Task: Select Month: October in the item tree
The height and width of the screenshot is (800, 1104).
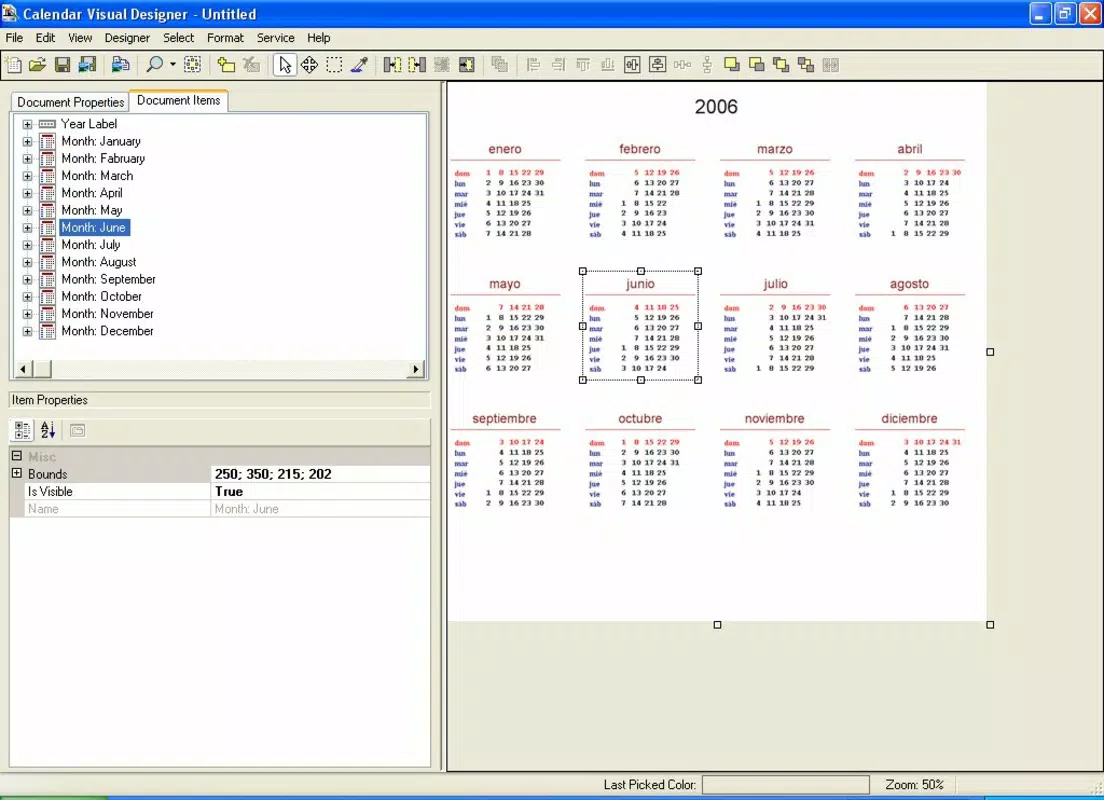Action: coord(101,296)
